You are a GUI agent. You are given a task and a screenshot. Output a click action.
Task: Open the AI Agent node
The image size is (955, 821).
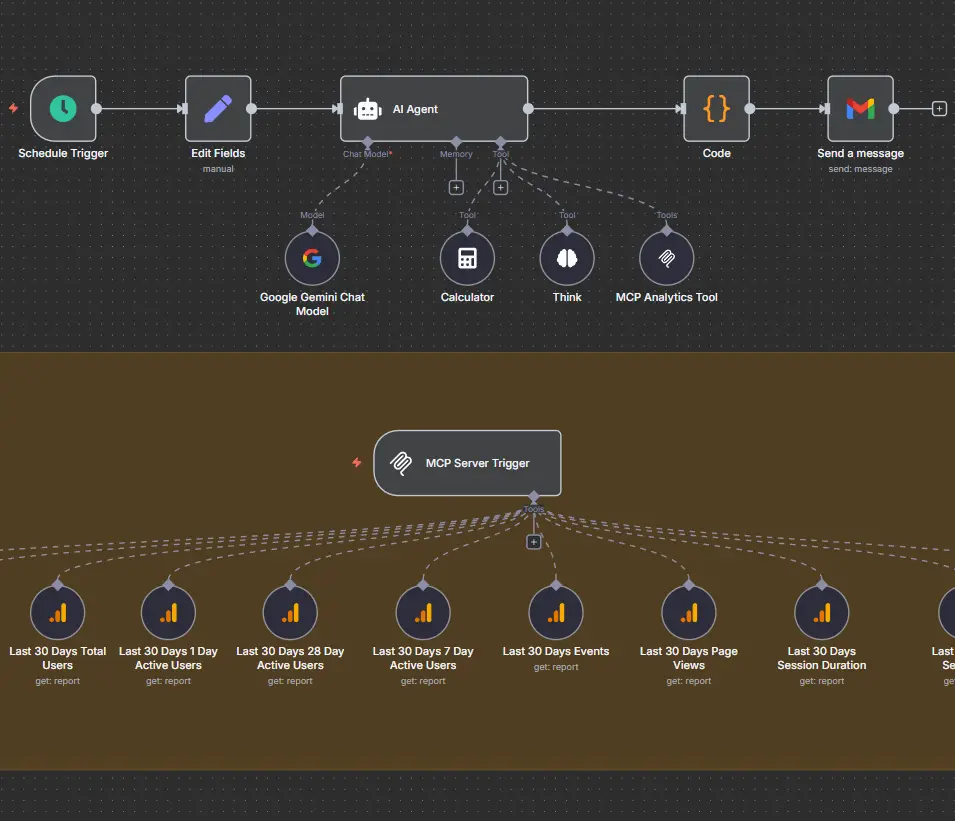434,109
